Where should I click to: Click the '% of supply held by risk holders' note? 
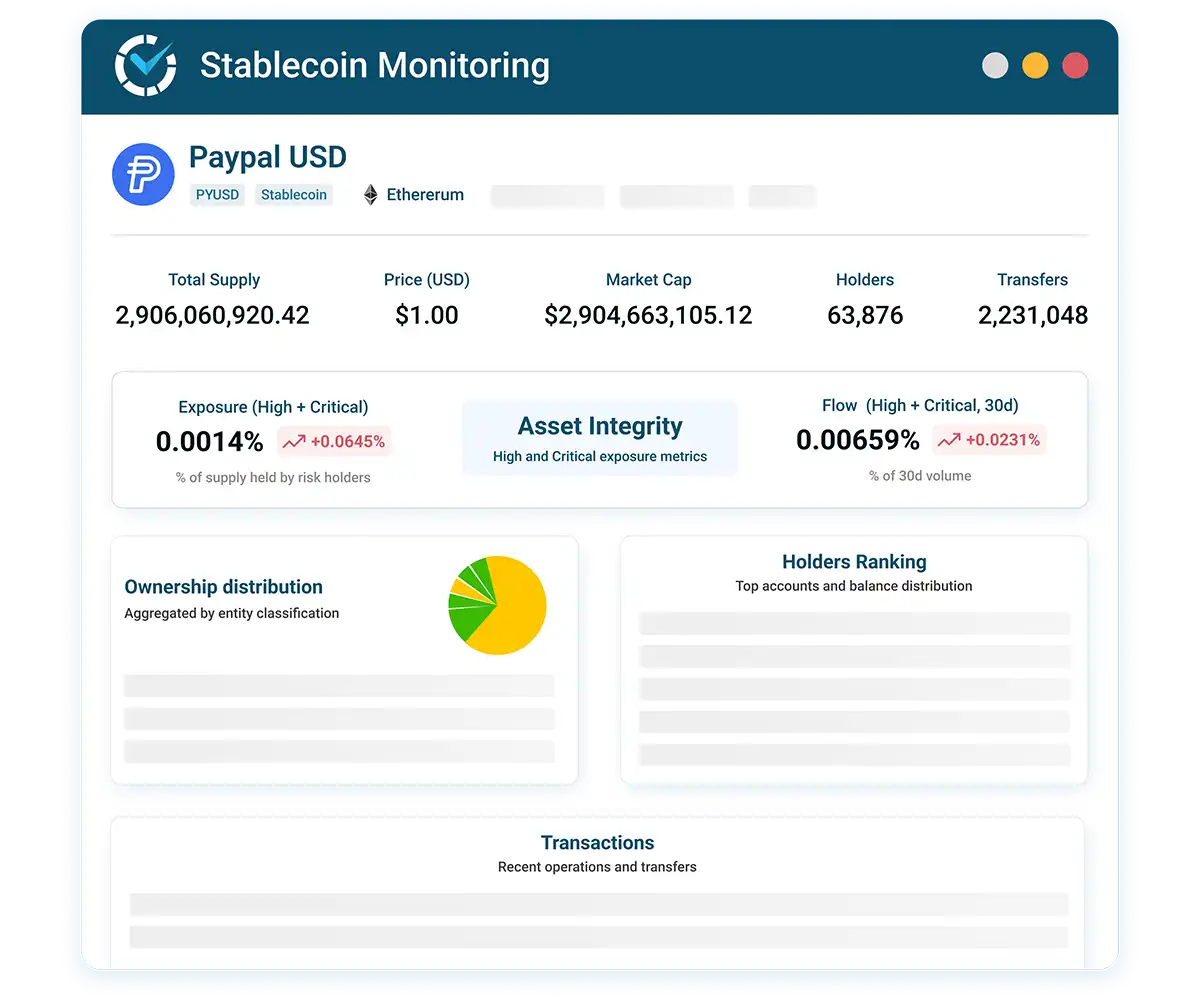[273, 478]
